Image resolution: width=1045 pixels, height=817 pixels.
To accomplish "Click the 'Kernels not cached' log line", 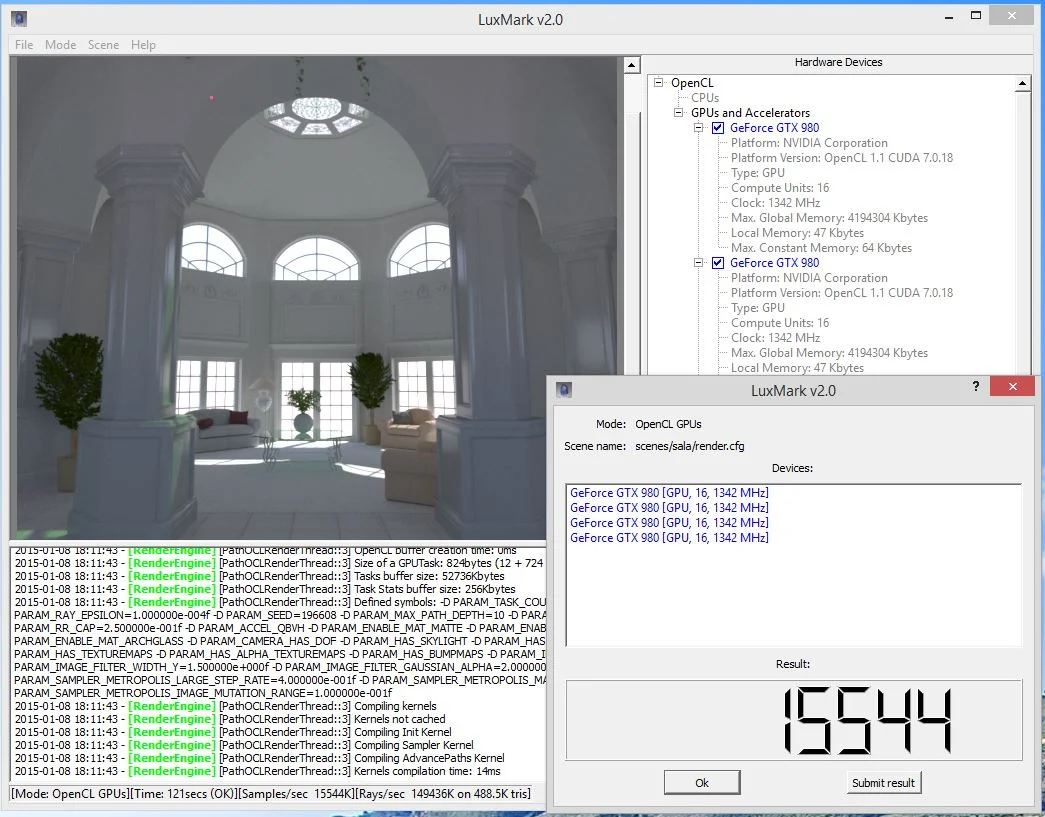I will (x=230, y=719).
